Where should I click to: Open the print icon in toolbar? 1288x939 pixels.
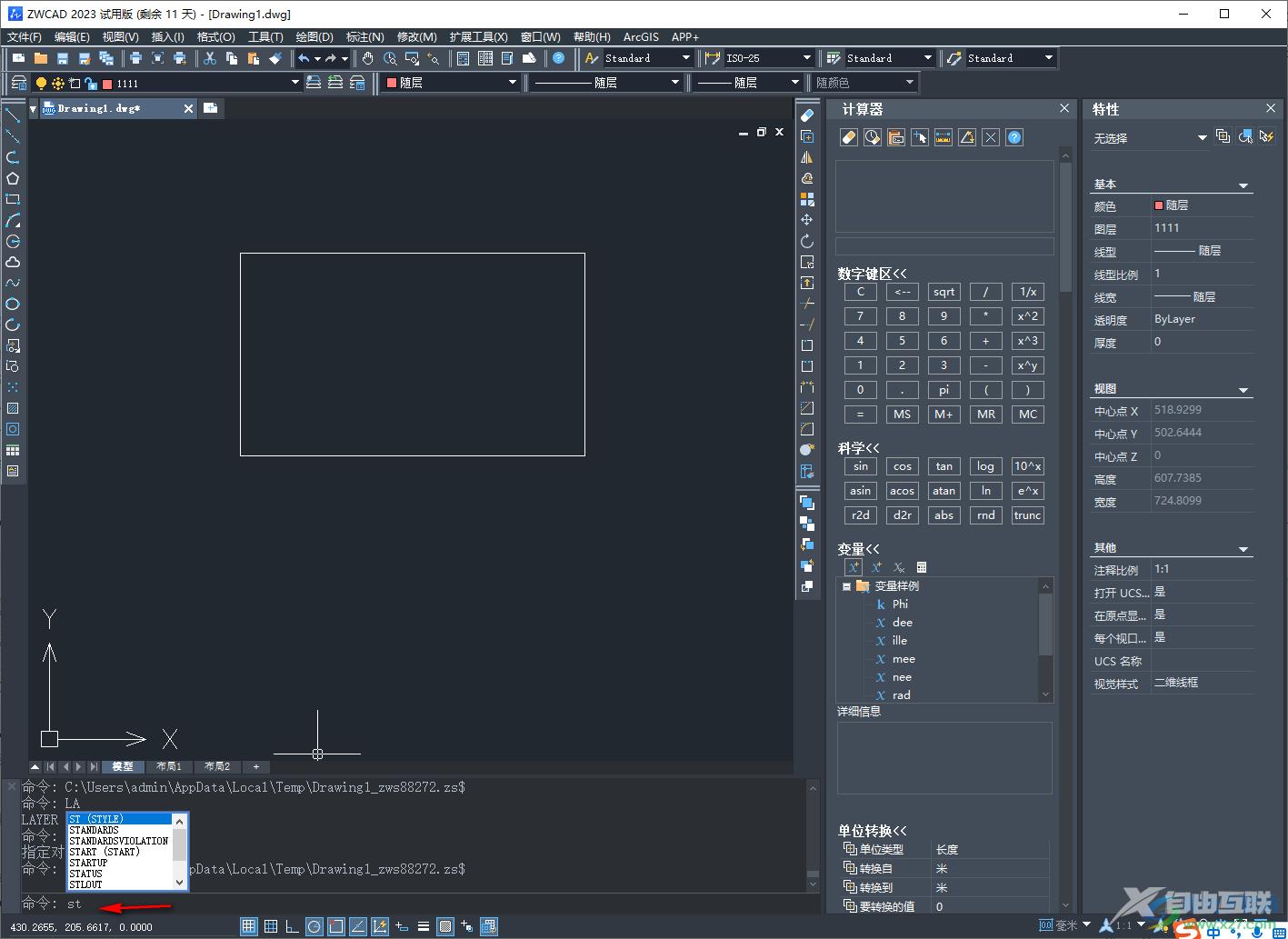coord(135,58)
